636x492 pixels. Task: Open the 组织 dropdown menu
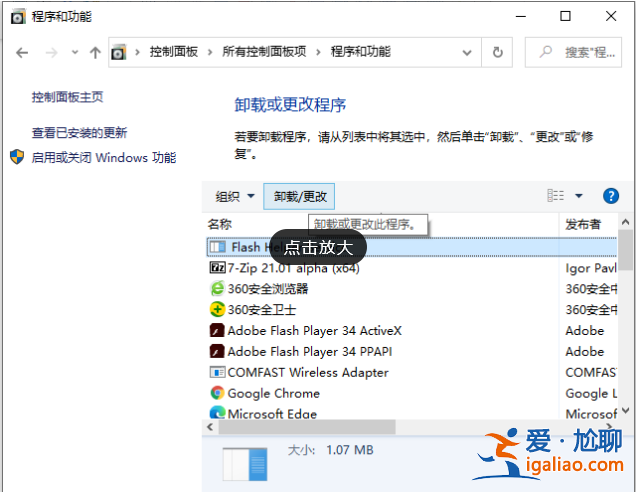234,197
